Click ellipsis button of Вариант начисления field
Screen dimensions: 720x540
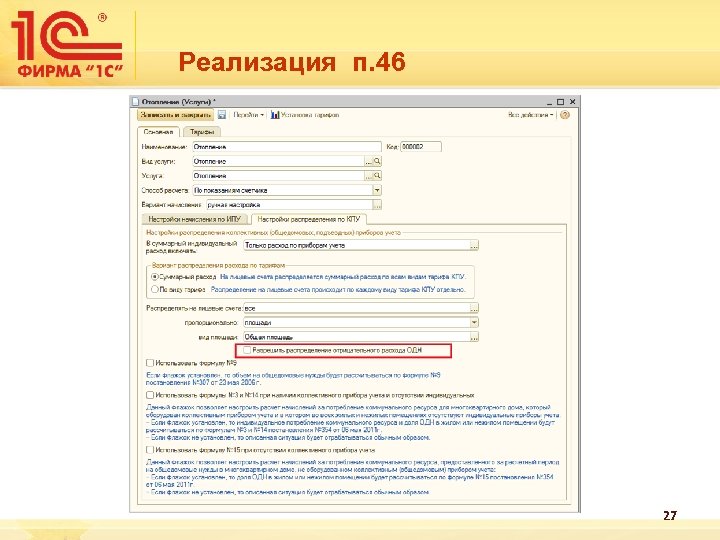377,205
